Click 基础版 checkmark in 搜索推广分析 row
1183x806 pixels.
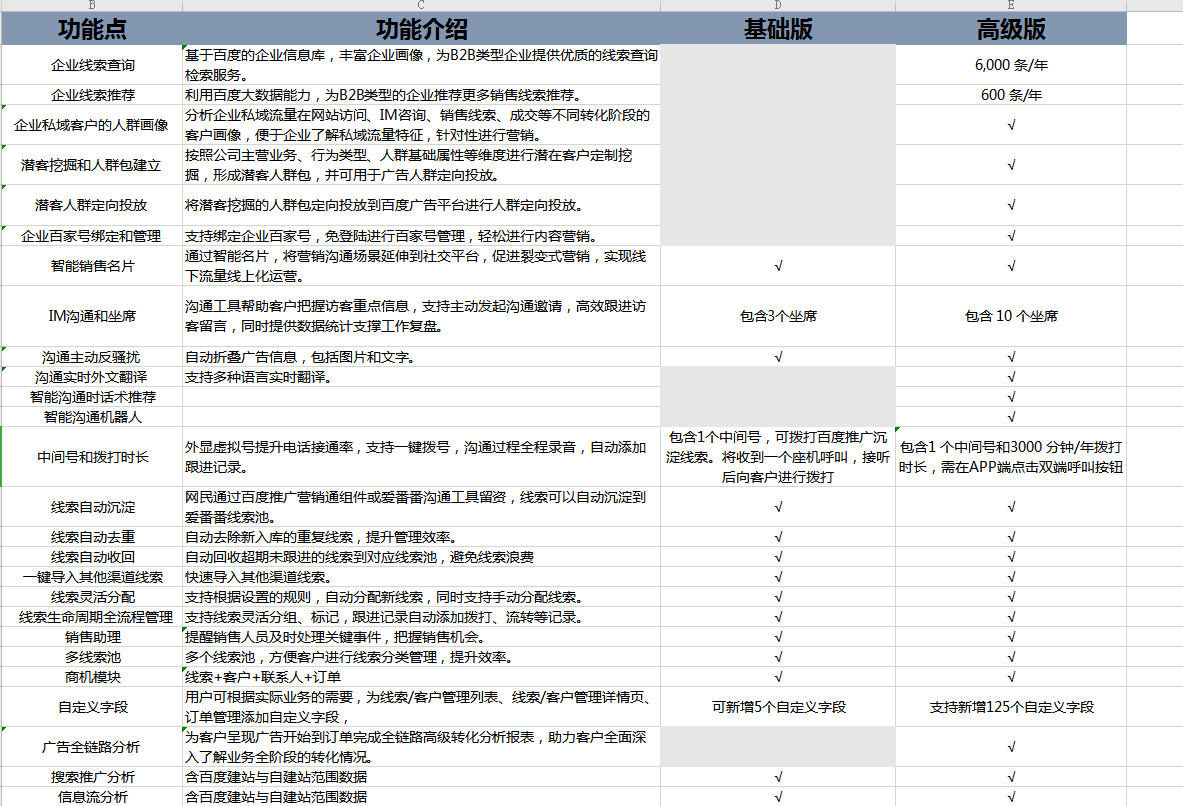[x=778, y=777]
